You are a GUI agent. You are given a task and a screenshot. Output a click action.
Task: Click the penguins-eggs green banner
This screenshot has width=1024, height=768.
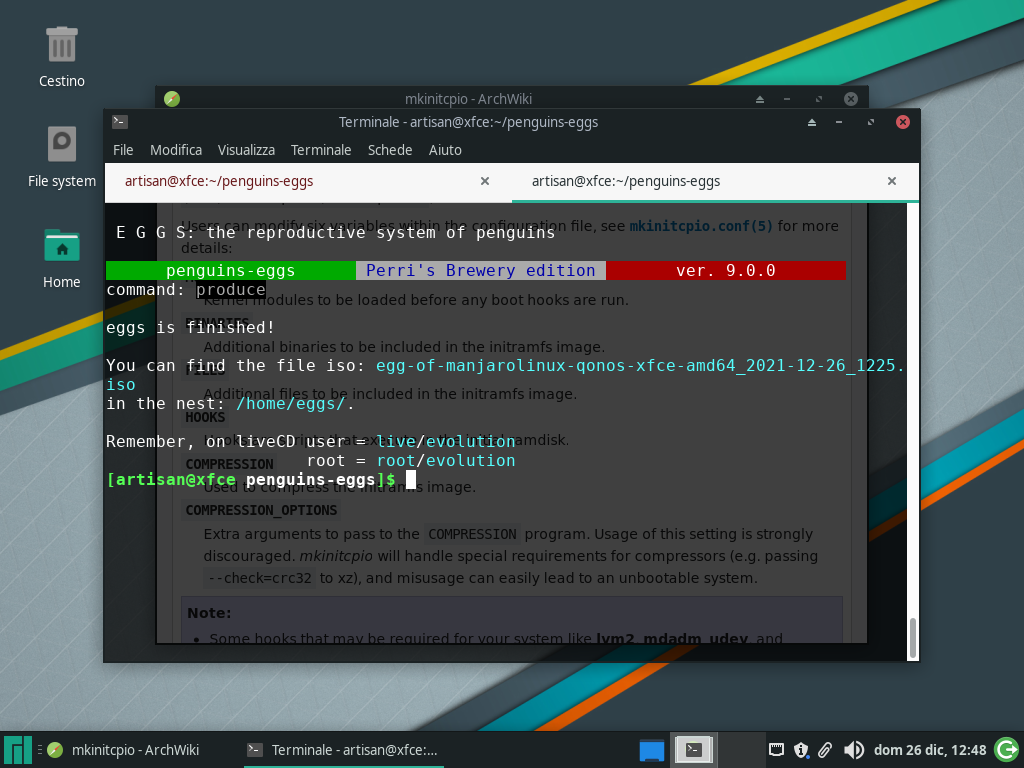pos(231,270)
